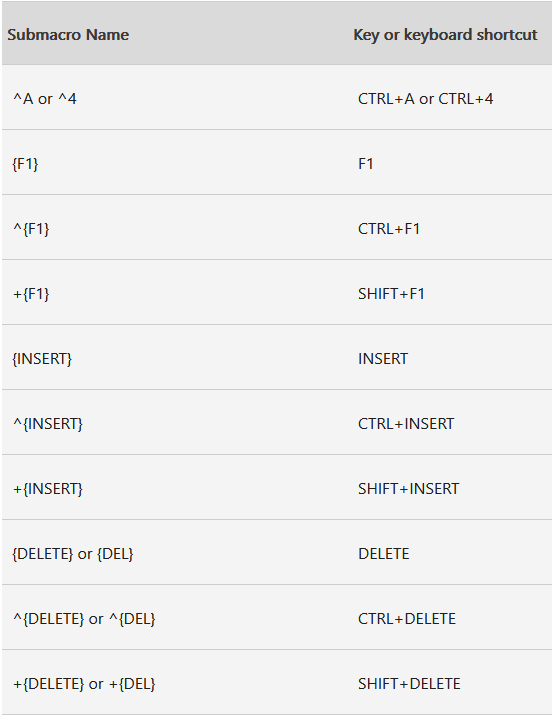
Task: Select the CTRL+A or CTRL+4 cell
Action: tap(425, 98)
